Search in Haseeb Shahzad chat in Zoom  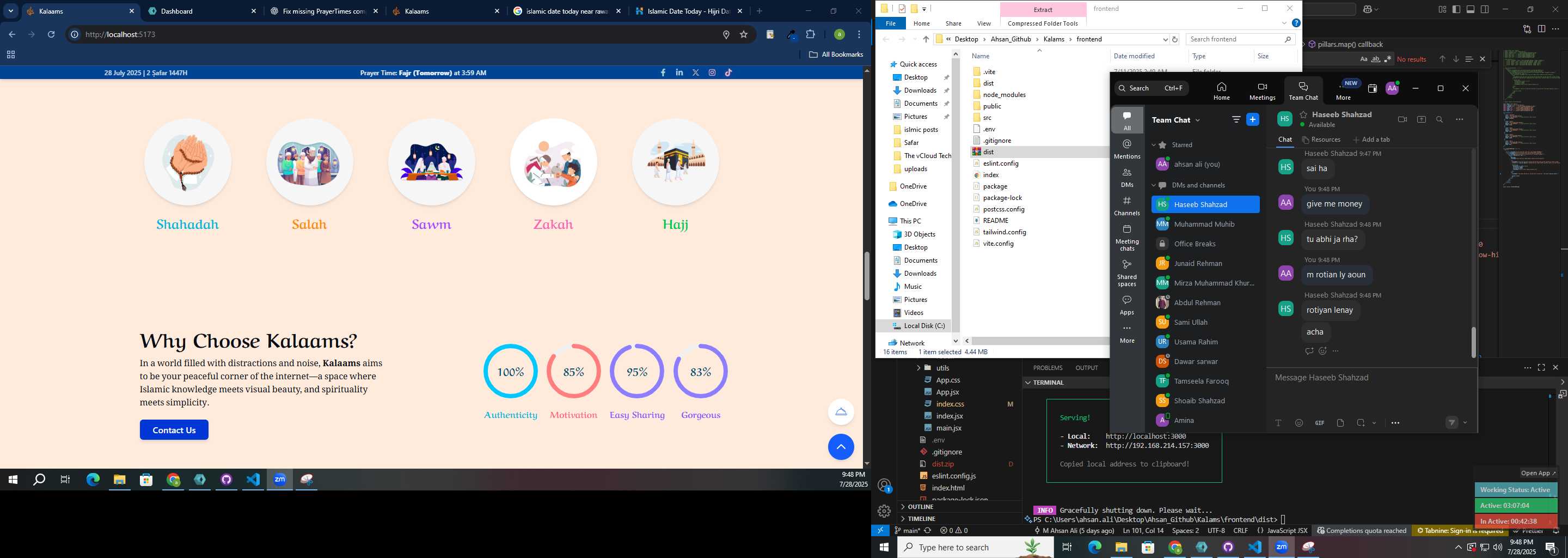[1440, 119]
